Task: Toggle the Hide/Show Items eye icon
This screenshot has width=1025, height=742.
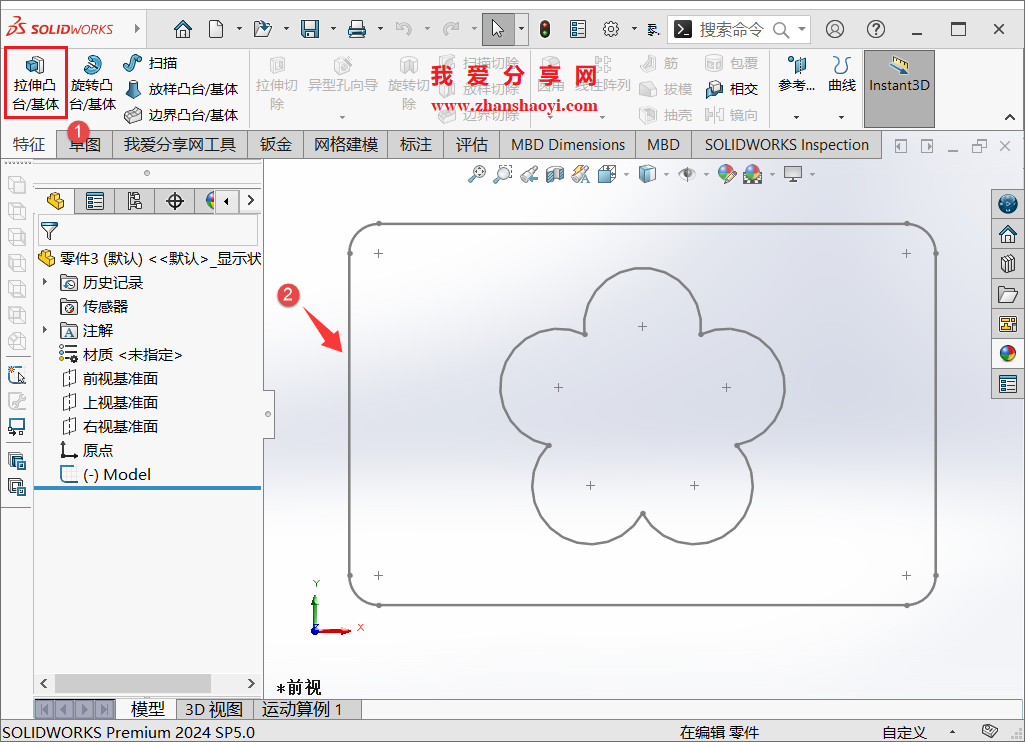Action: pyautogui.click(x=686, y=174)
